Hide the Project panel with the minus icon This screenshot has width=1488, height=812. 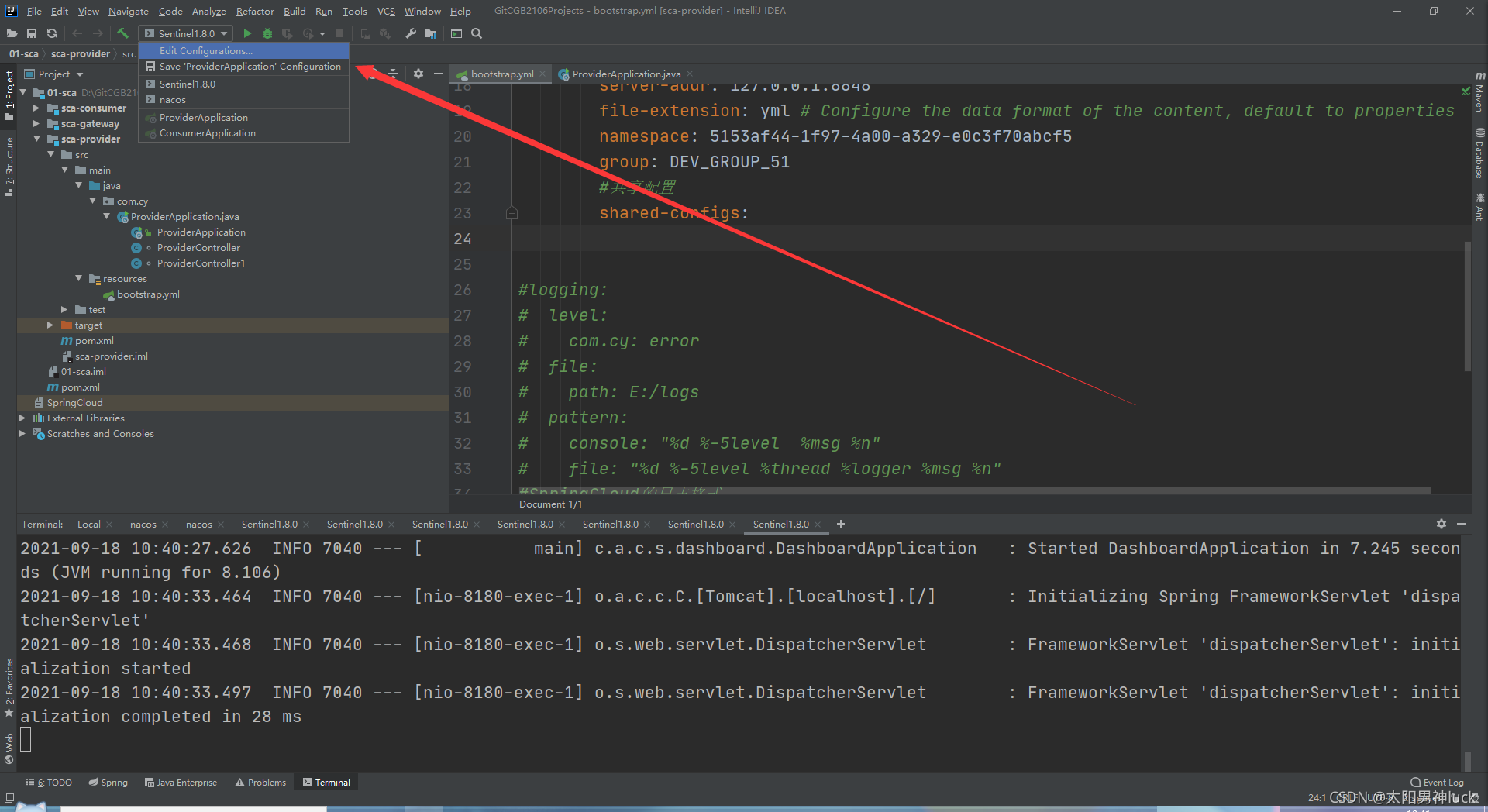pyautogui.click(x=439, y=74)
